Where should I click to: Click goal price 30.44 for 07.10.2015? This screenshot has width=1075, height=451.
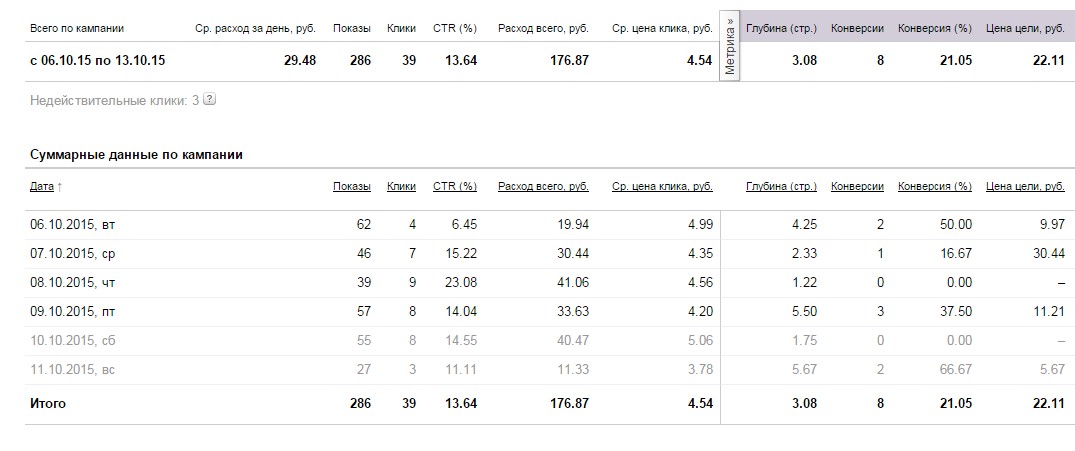point(1048,254)
